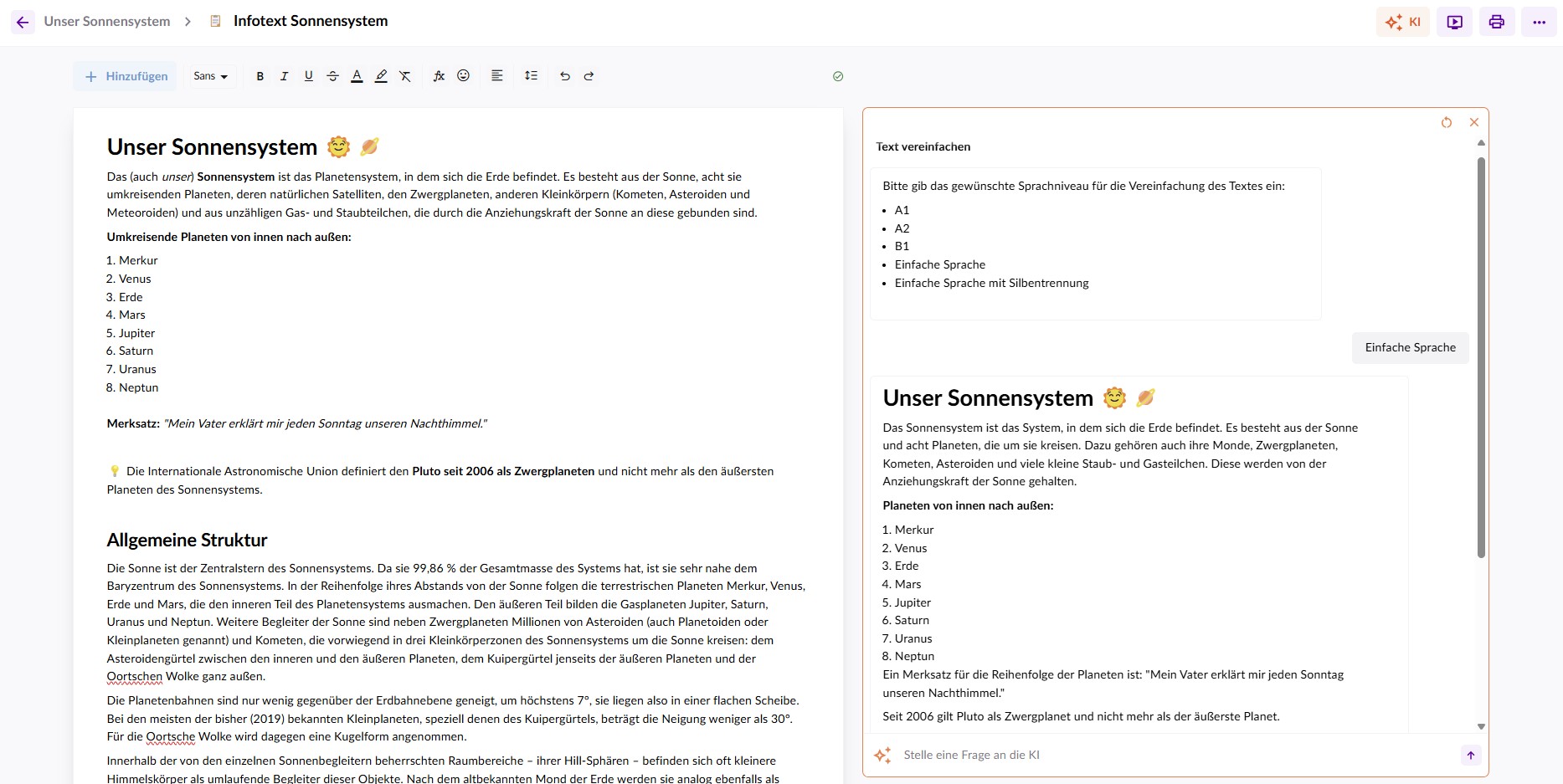Underline the selected text
This screenshot has width=1563, height=784.
[308, 76]
